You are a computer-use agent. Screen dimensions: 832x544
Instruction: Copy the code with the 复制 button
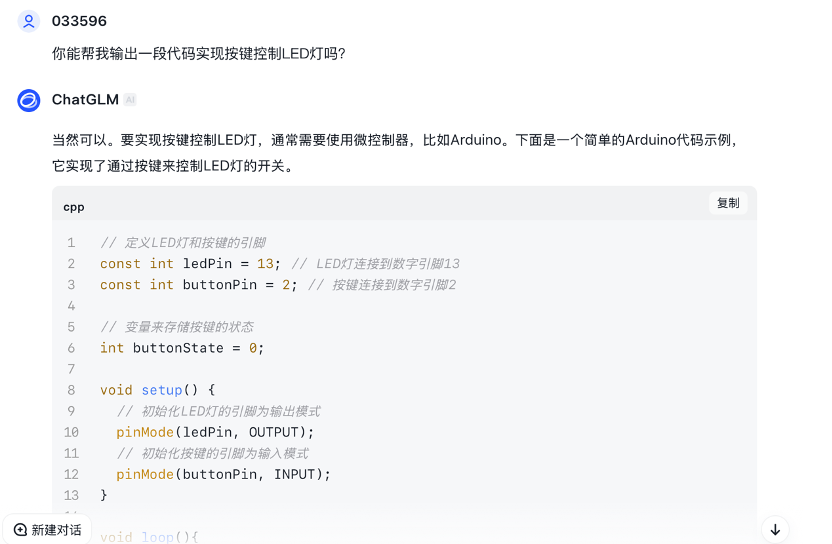coord(728,203)
